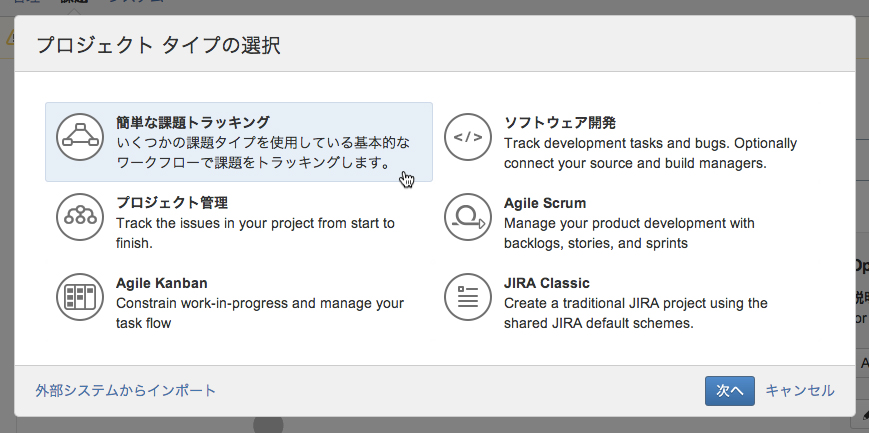The height and width of the screenshot is (433, 869).
Task: Select the Agile Scrum heading
Action: 545,203
